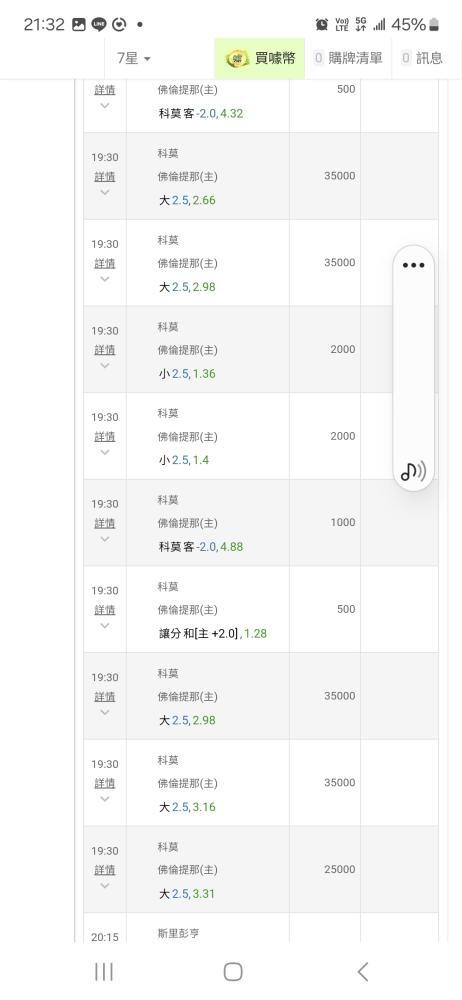Tap the sound icon on the floating pill
Viewport: 462px width, 1000px height.
(x=414, y=471)
